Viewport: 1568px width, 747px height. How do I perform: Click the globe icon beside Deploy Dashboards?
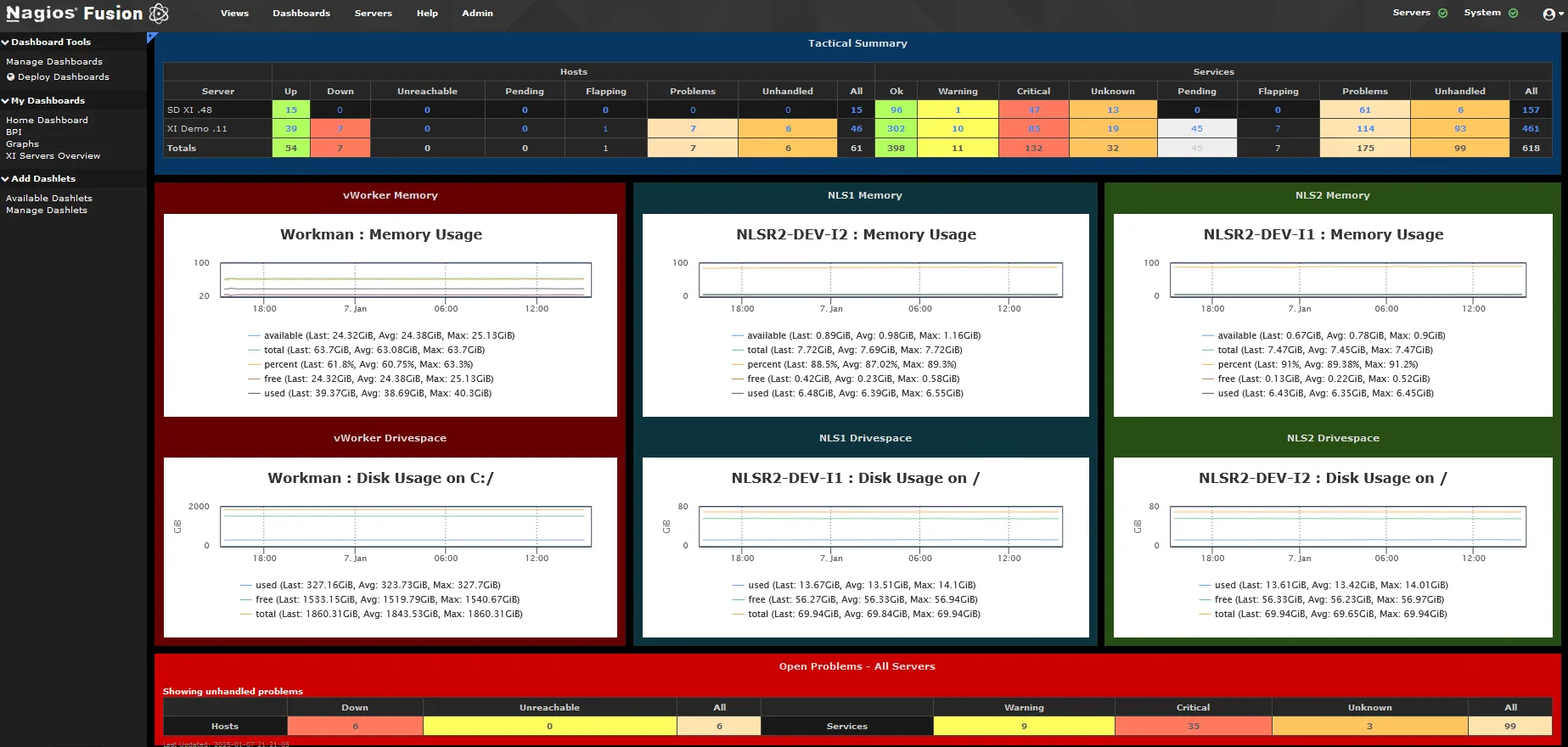pos(11,76)
